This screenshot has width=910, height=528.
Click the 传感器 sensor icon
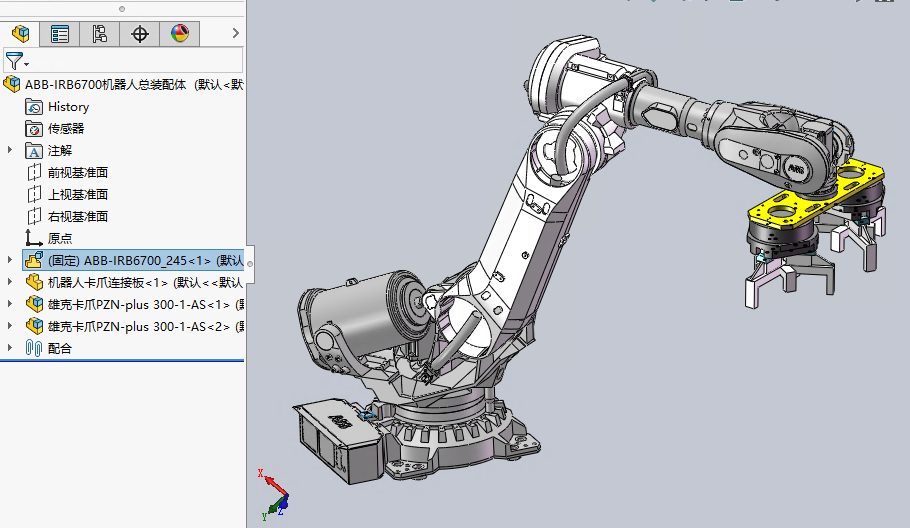[34, 129]
